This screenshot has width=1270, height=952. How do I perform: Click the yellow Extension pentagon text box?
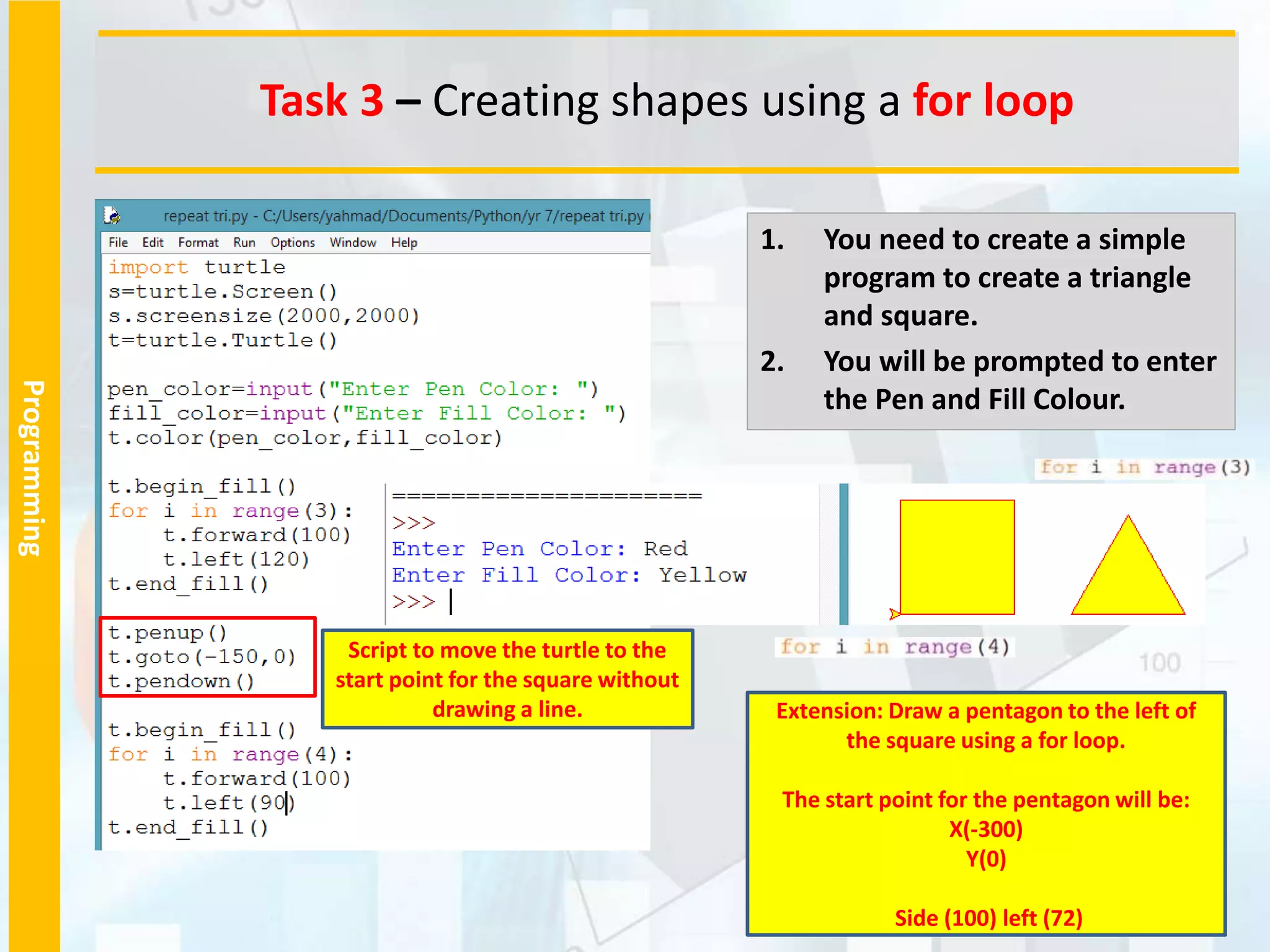[986, 813]
